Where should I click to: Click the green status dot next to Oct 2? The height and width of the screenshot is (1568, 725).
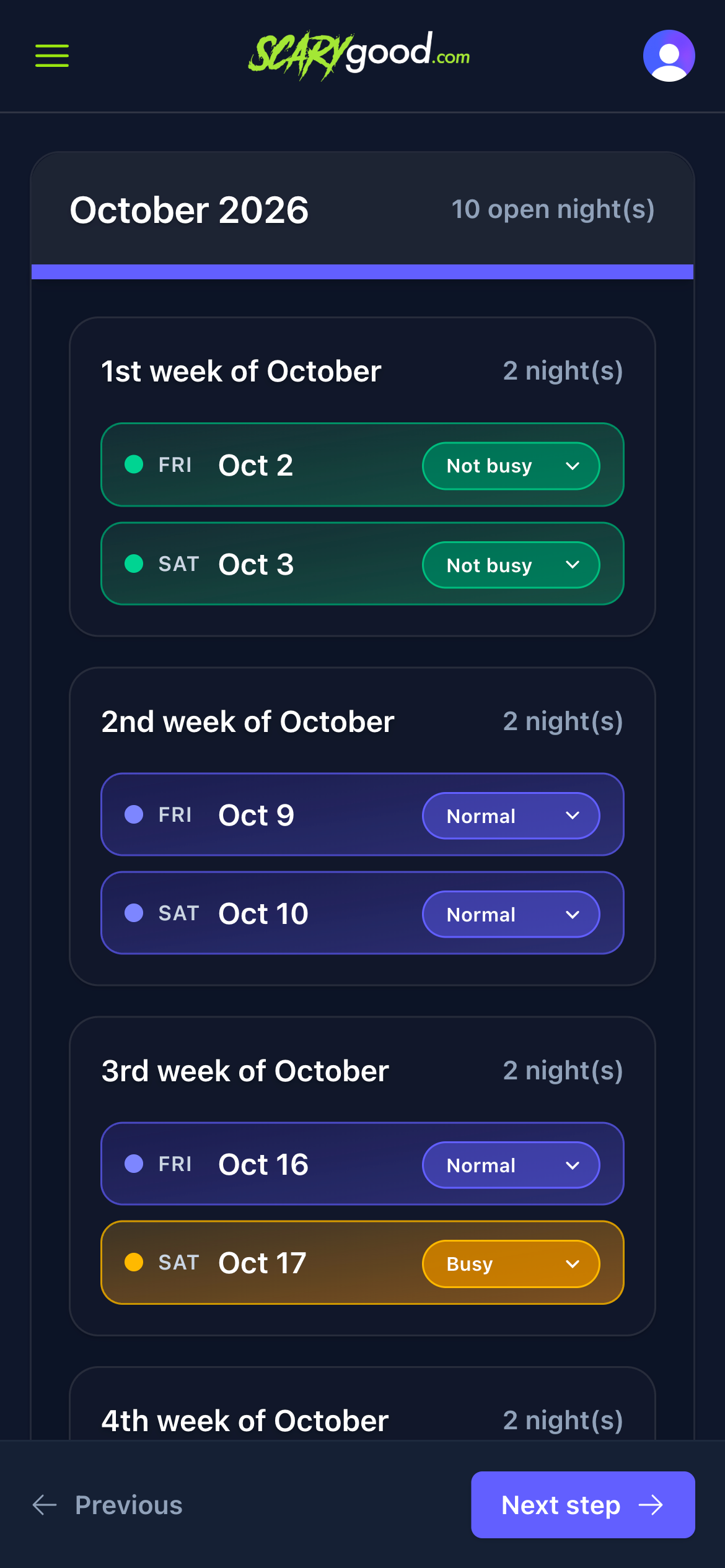point(134,465)
